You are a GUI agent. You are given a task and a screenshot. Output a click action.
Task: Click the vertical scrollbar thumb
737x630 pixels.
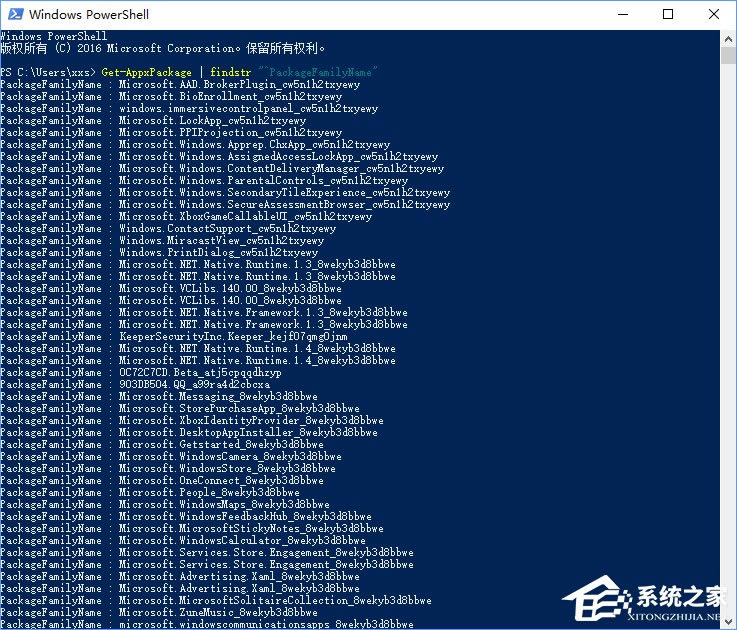tap(728, 55)
